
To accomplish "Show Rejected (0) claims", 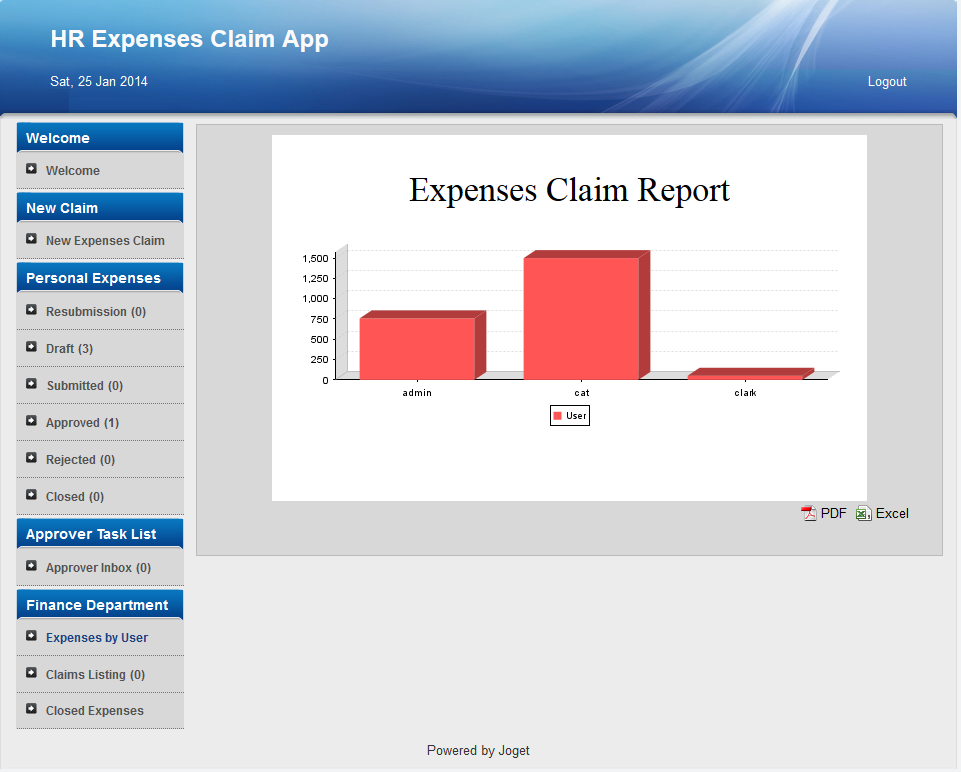I will pyautogui.click(x=80, y=460).
